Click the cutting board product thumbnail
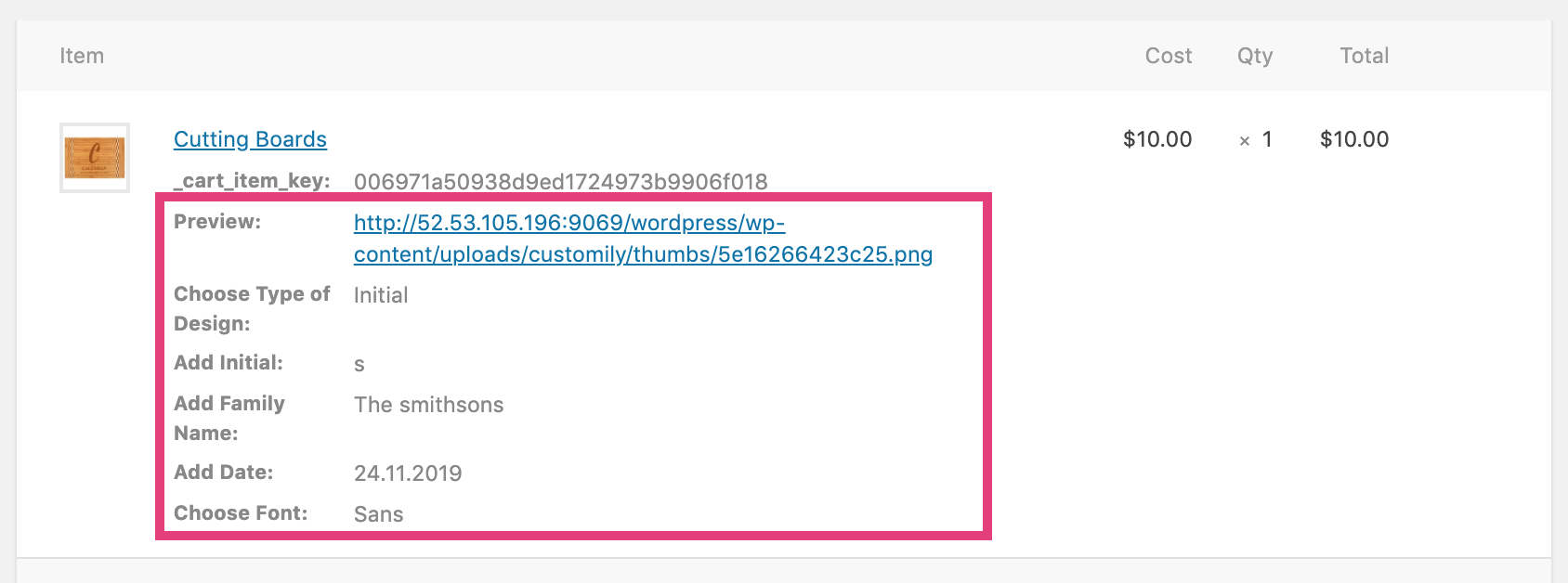The height and width of the screenshot is (583, 1568). 95,158
